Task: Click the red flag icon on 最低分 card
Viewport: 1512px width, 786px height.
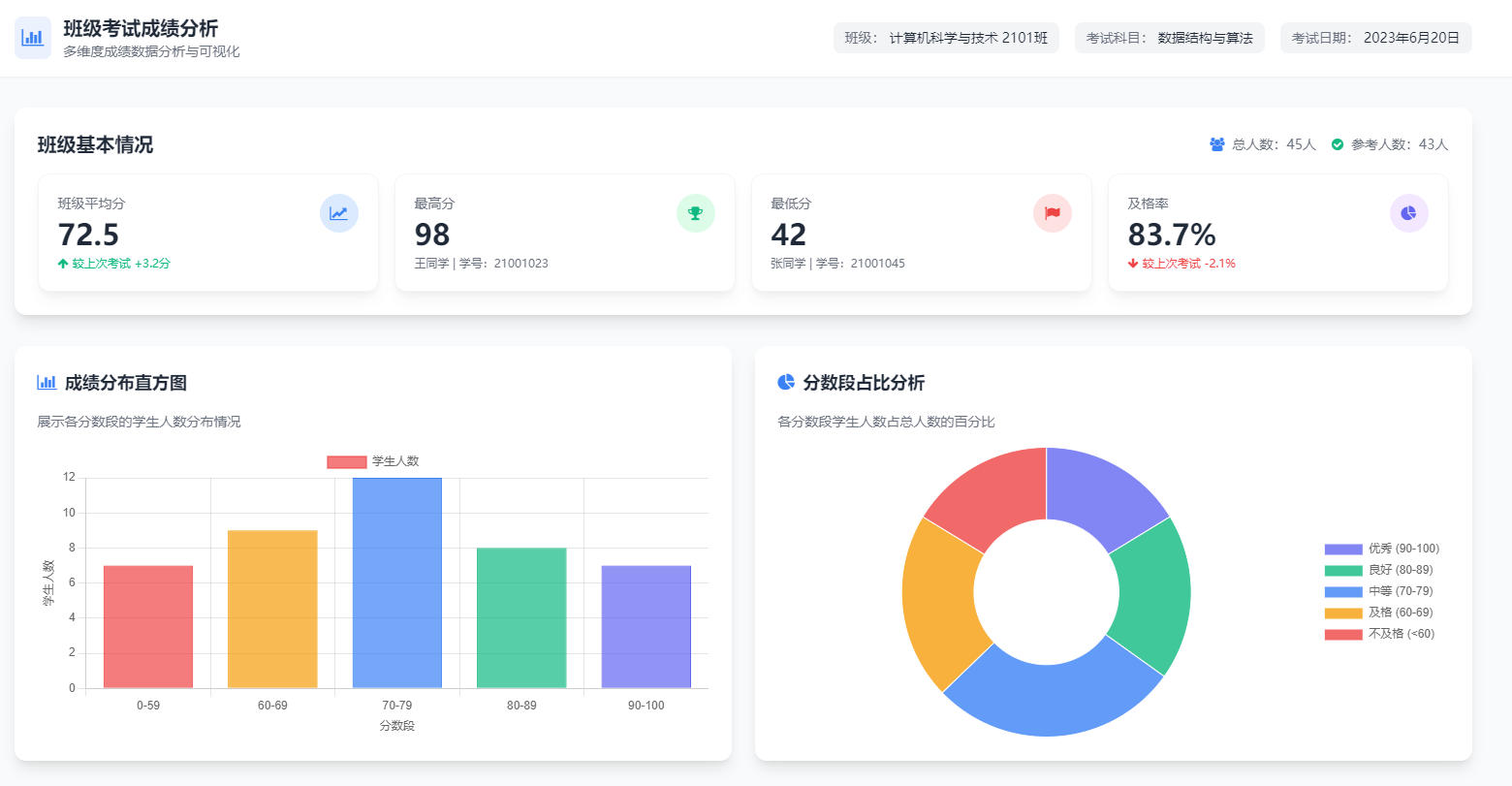Action: coord(1052,213)
